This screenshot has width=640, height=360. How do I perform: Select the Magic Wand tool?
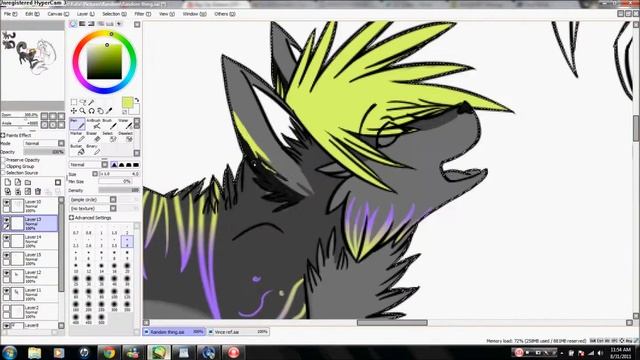pyautogui.click(x=91, y=102)
